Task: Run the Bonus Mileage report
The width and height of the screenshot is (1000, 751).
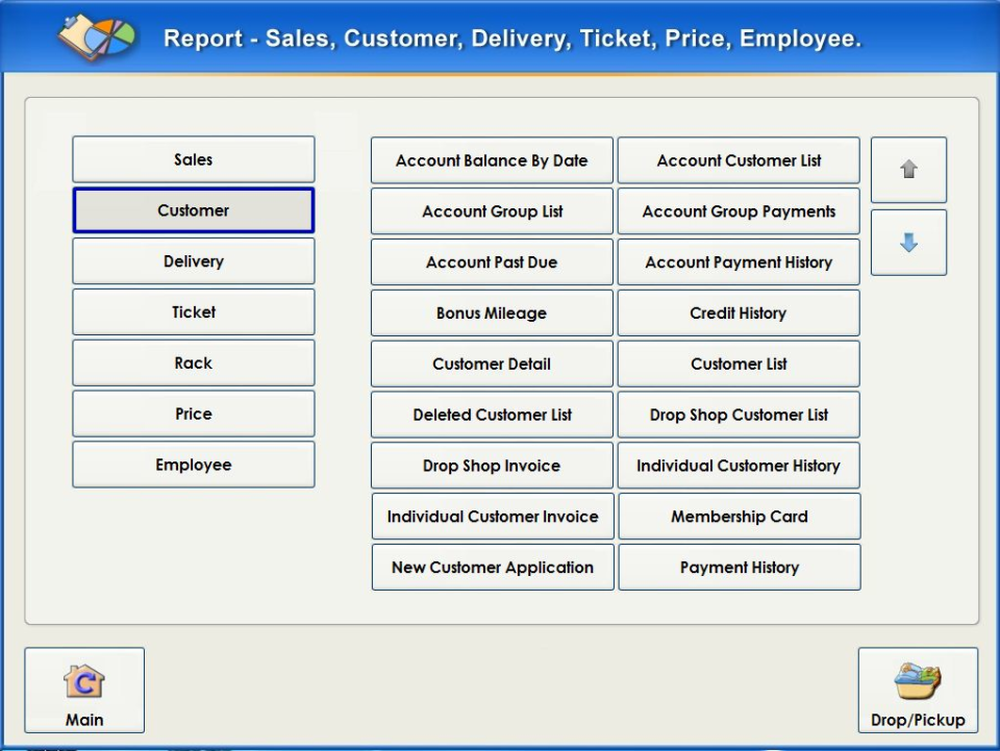Action: [492, 313]
